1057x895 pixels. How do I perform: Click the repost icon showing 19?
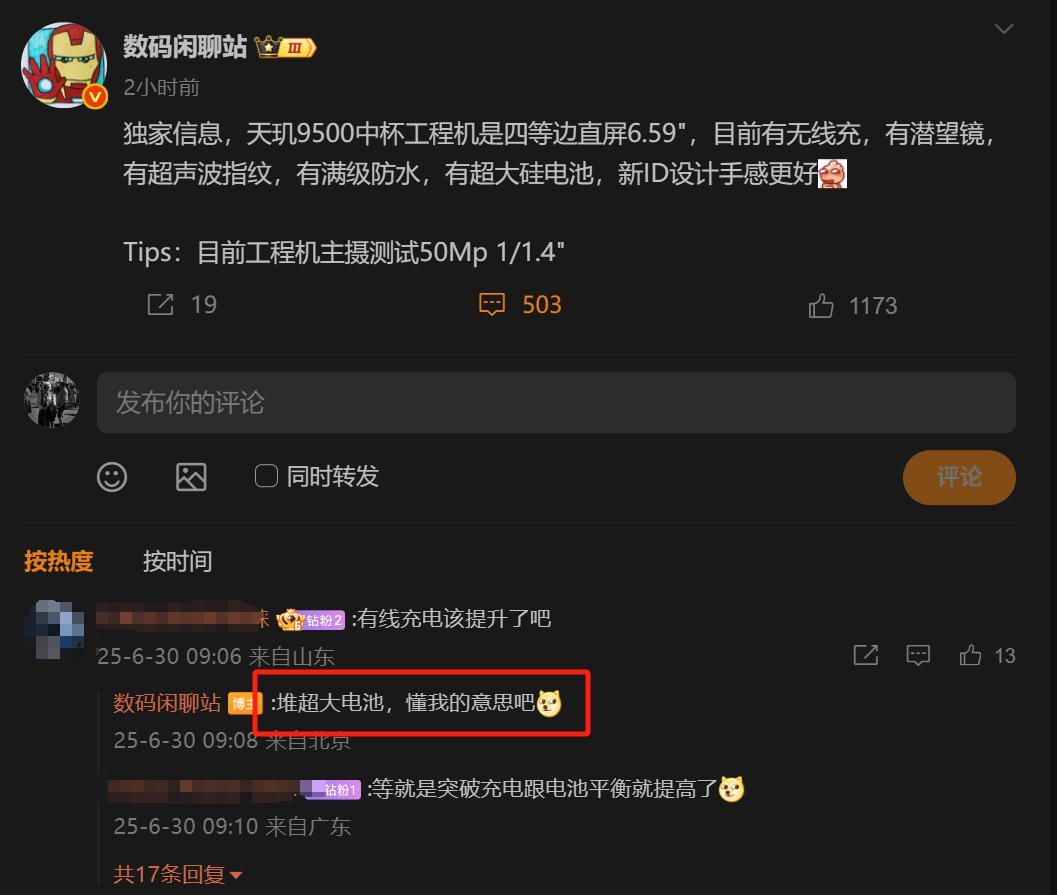point(160,305)
